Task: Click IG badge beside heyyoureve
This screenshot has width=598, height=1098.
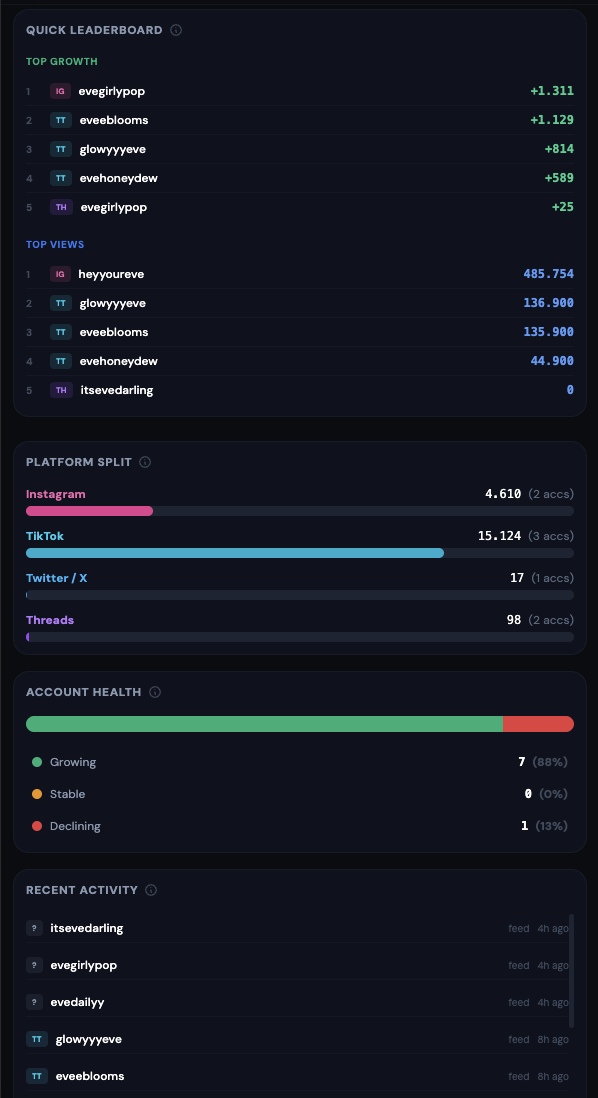Action: [x=60, y=274]
